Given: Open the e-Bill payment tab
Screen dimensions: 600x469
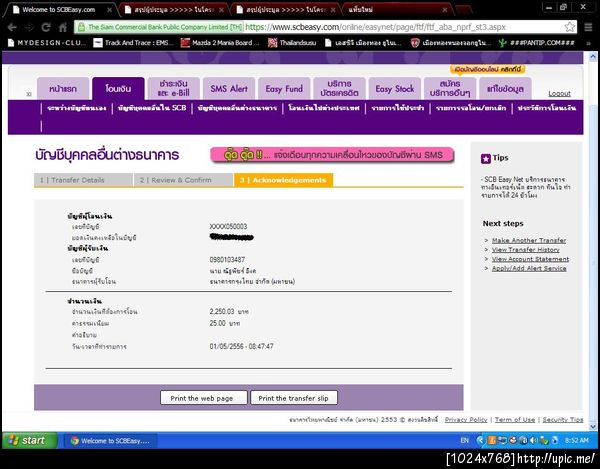Looking at the screenshot, I should coord(174,88).
